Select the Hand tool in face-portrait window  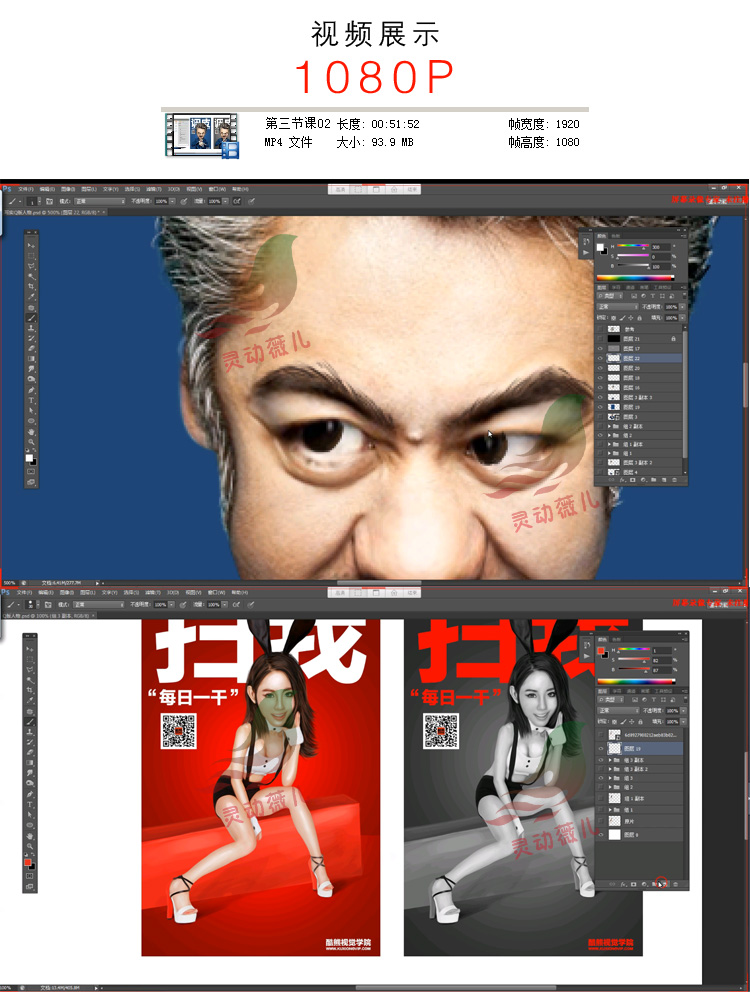pos(31,432)
